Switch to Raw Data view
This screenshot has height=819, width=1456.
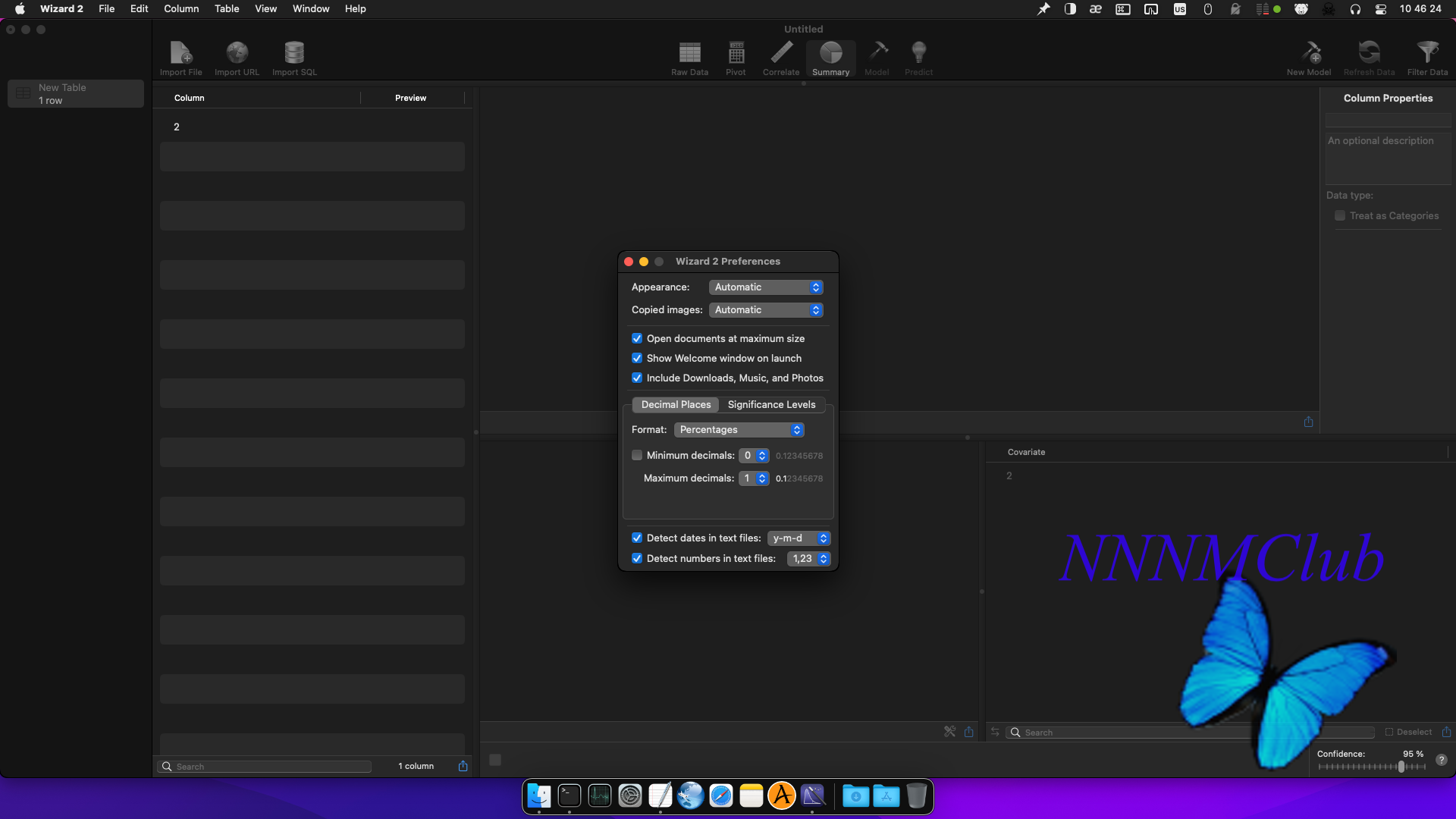(689, 58)
